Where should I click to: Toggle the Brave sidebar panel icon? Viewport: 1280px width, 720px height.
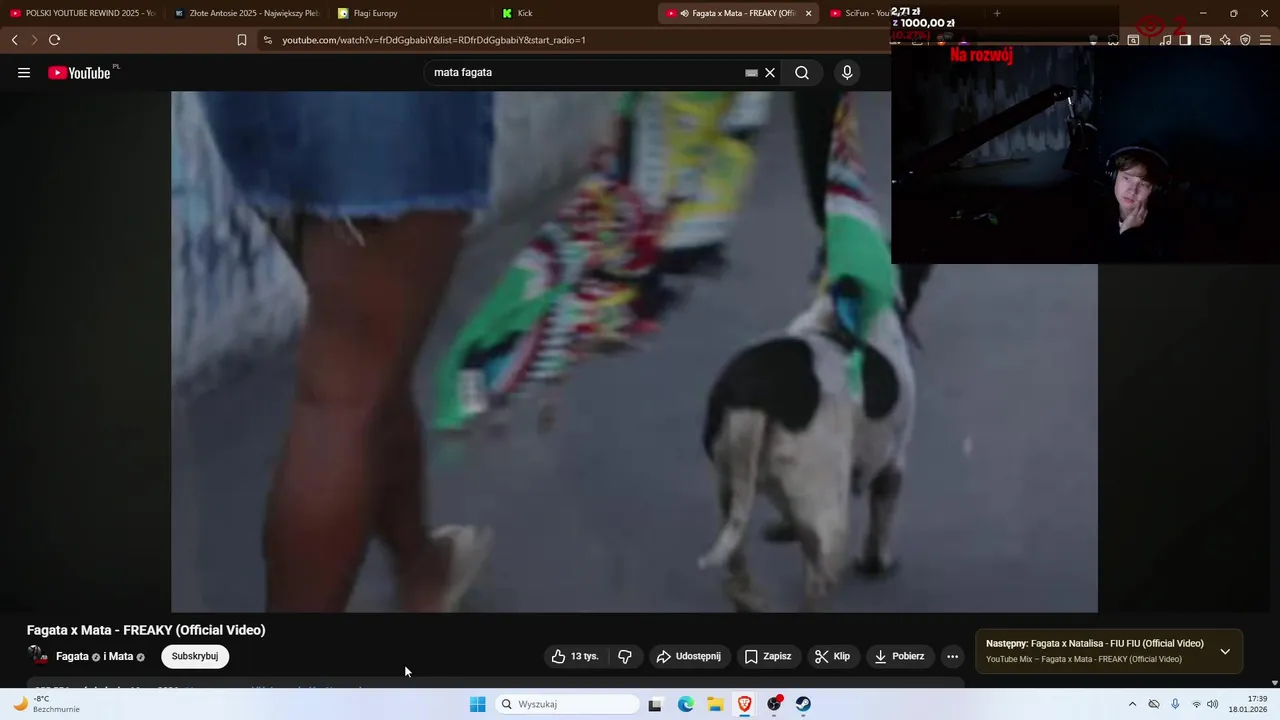click(1185, 40)
